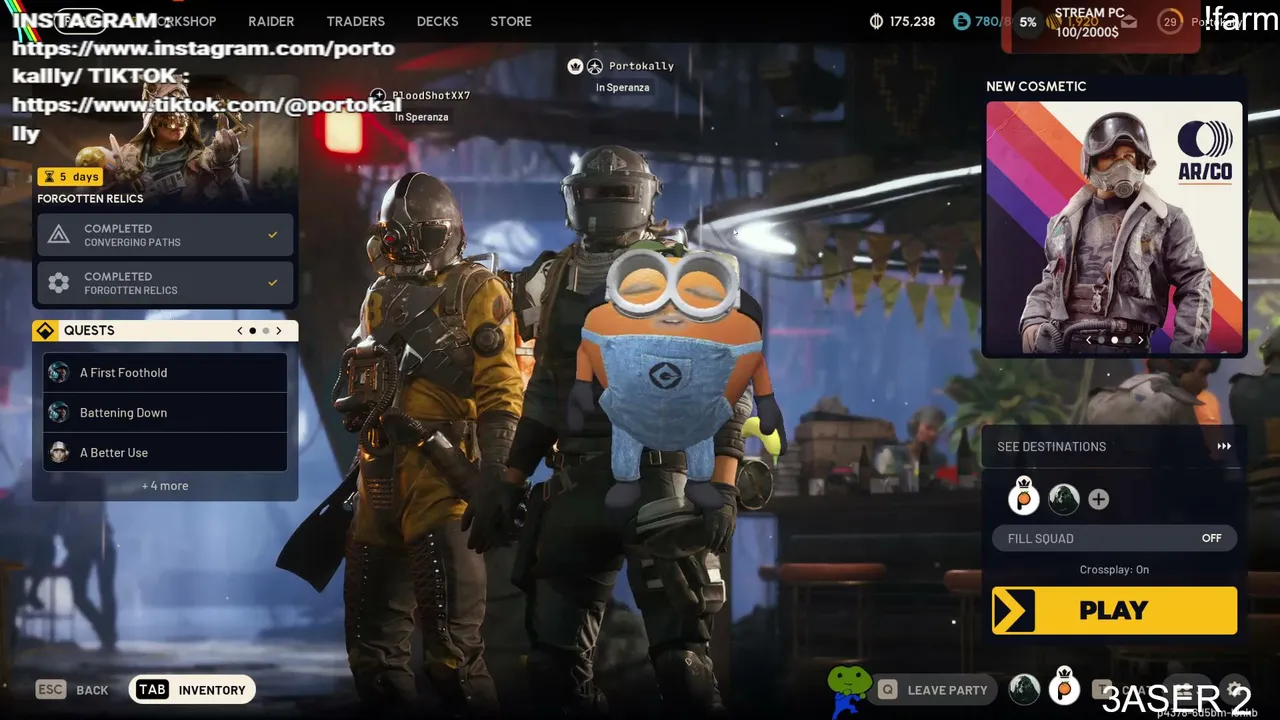
Task: Open the Inventory with the TAB button
Action: (x=192, y=690)
